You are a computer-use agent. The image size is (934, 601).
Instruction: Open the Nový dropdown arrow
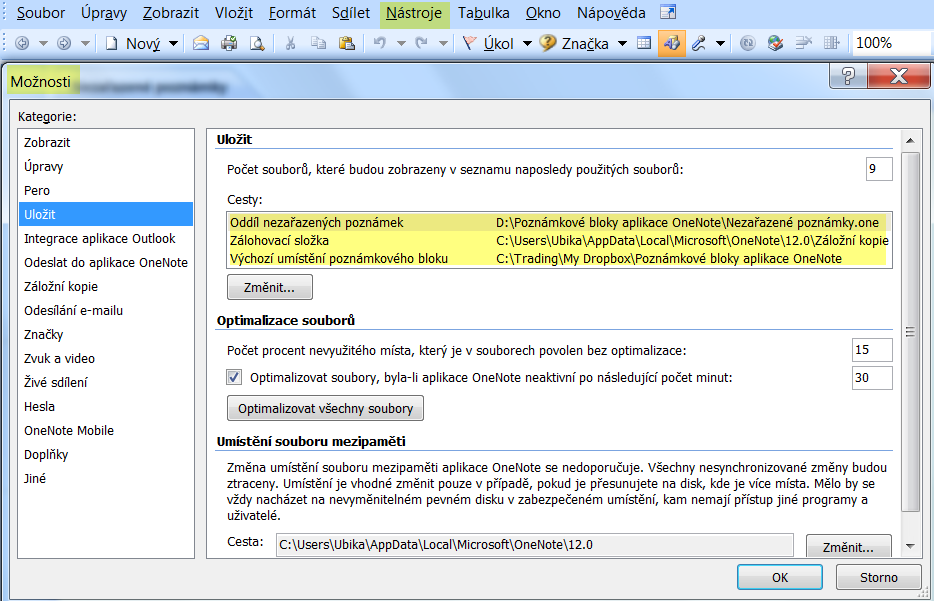pyautogui.click(x=173, y=43)
